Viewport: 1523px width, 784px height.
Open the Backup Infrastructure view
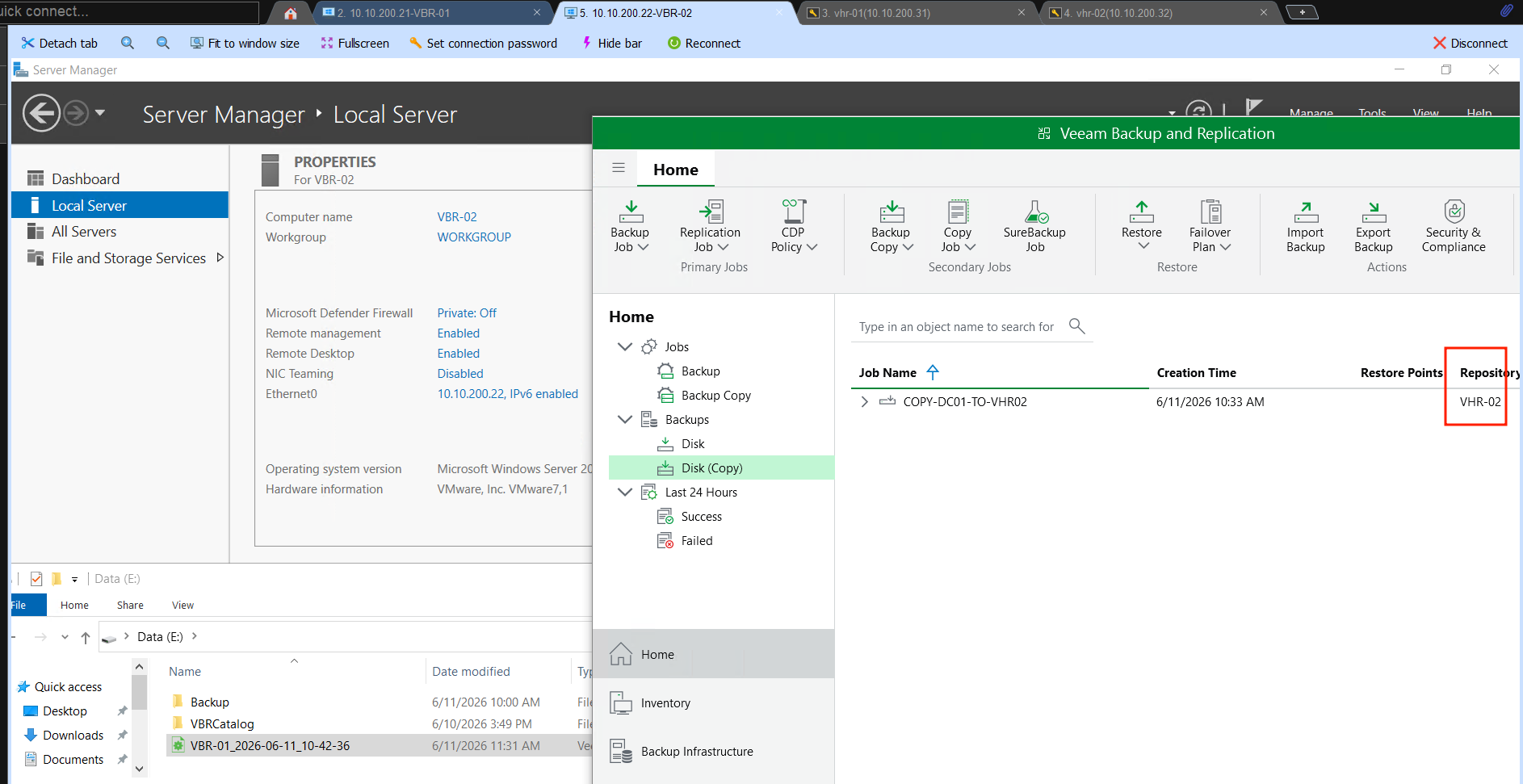[x=713, y=751]
